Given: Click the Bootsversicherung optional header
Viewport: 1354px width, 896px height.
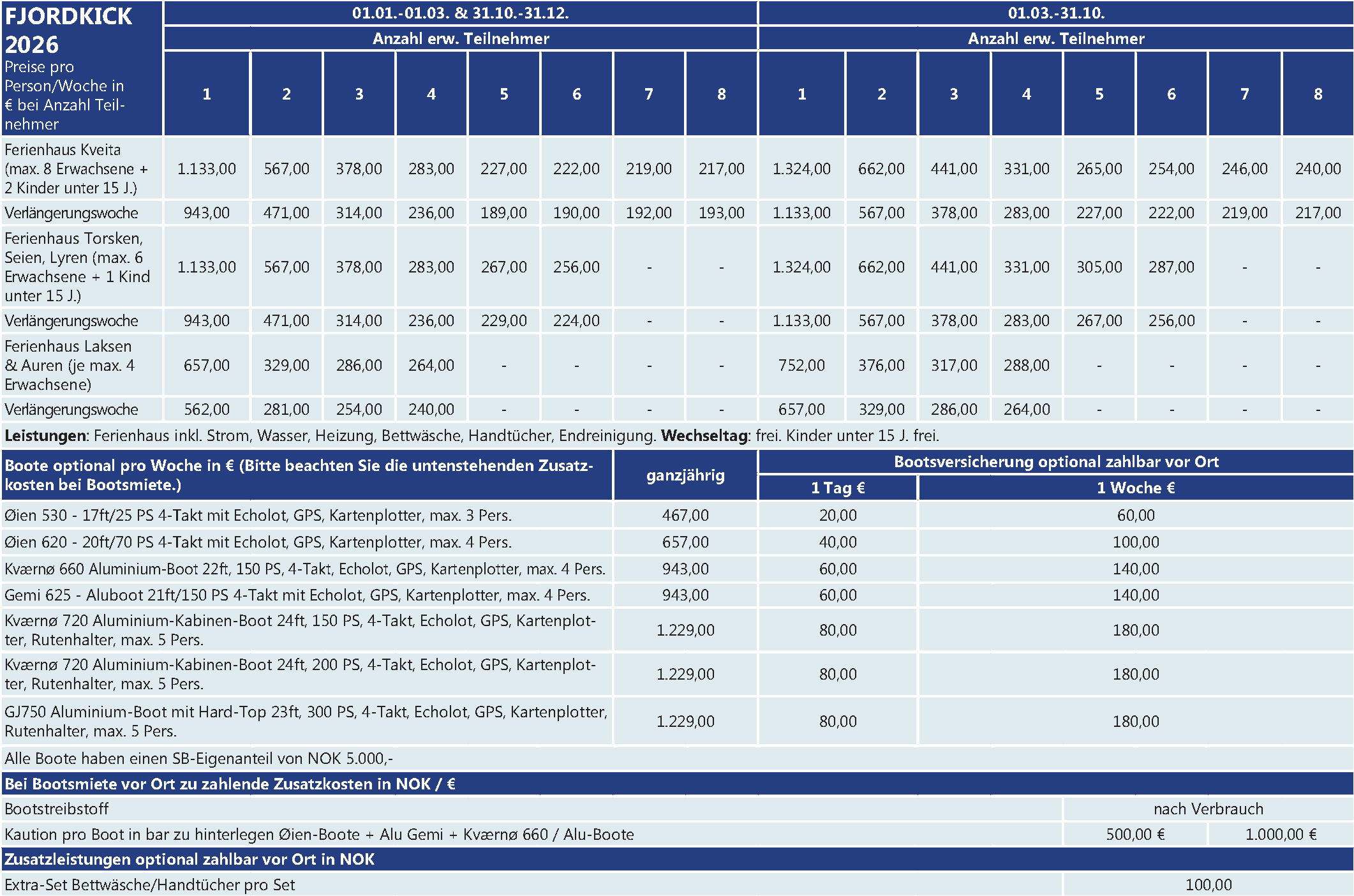Looking at the screenshot, I should [x=1055, y=462].
